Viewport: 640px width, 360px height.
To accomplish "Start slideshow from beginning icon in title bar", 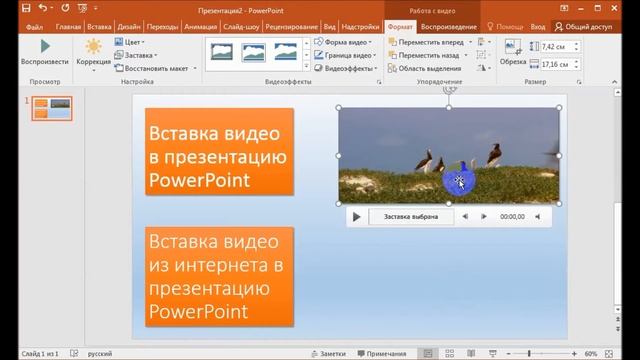I will (x=82, y=8).
